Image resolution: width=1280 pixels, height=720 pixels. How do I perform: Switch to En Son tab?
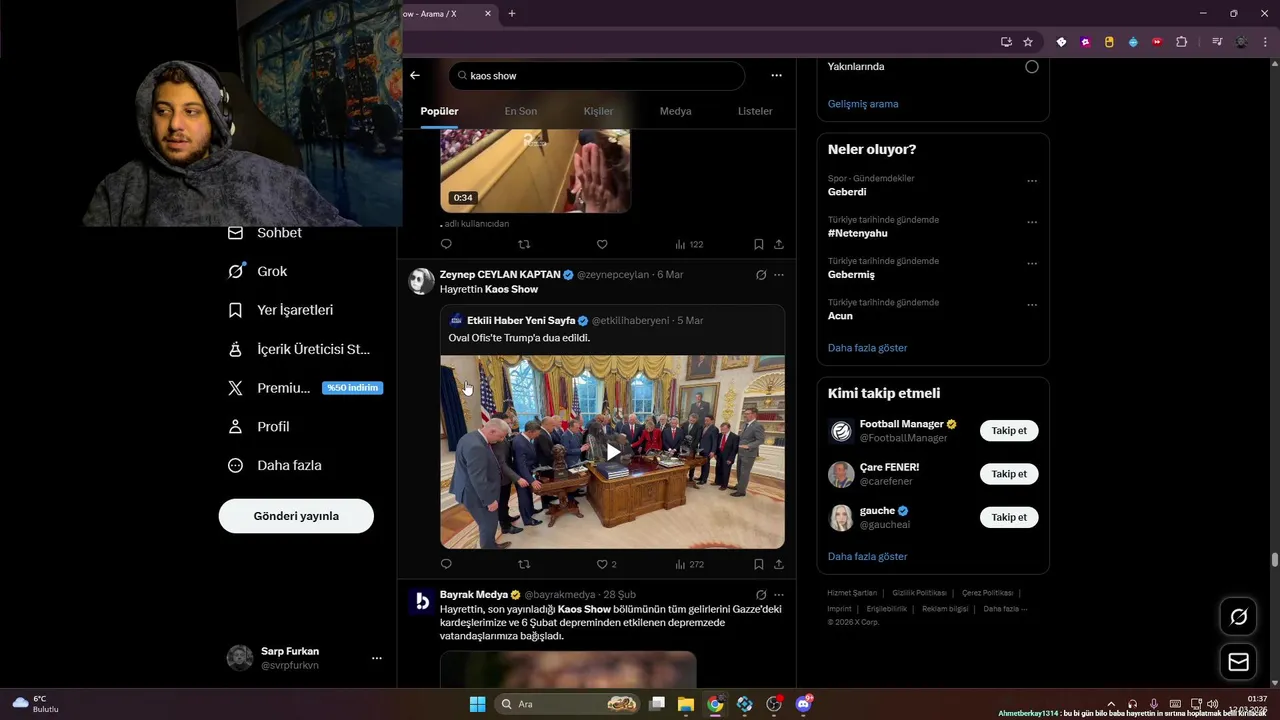(521, 111)
